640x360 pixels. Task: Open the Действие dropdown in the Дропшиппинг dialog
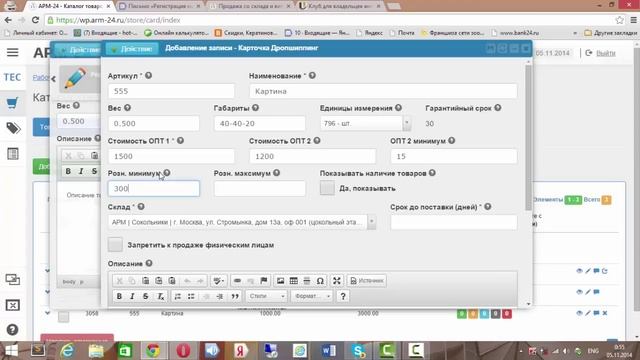[x=132, y=49]
